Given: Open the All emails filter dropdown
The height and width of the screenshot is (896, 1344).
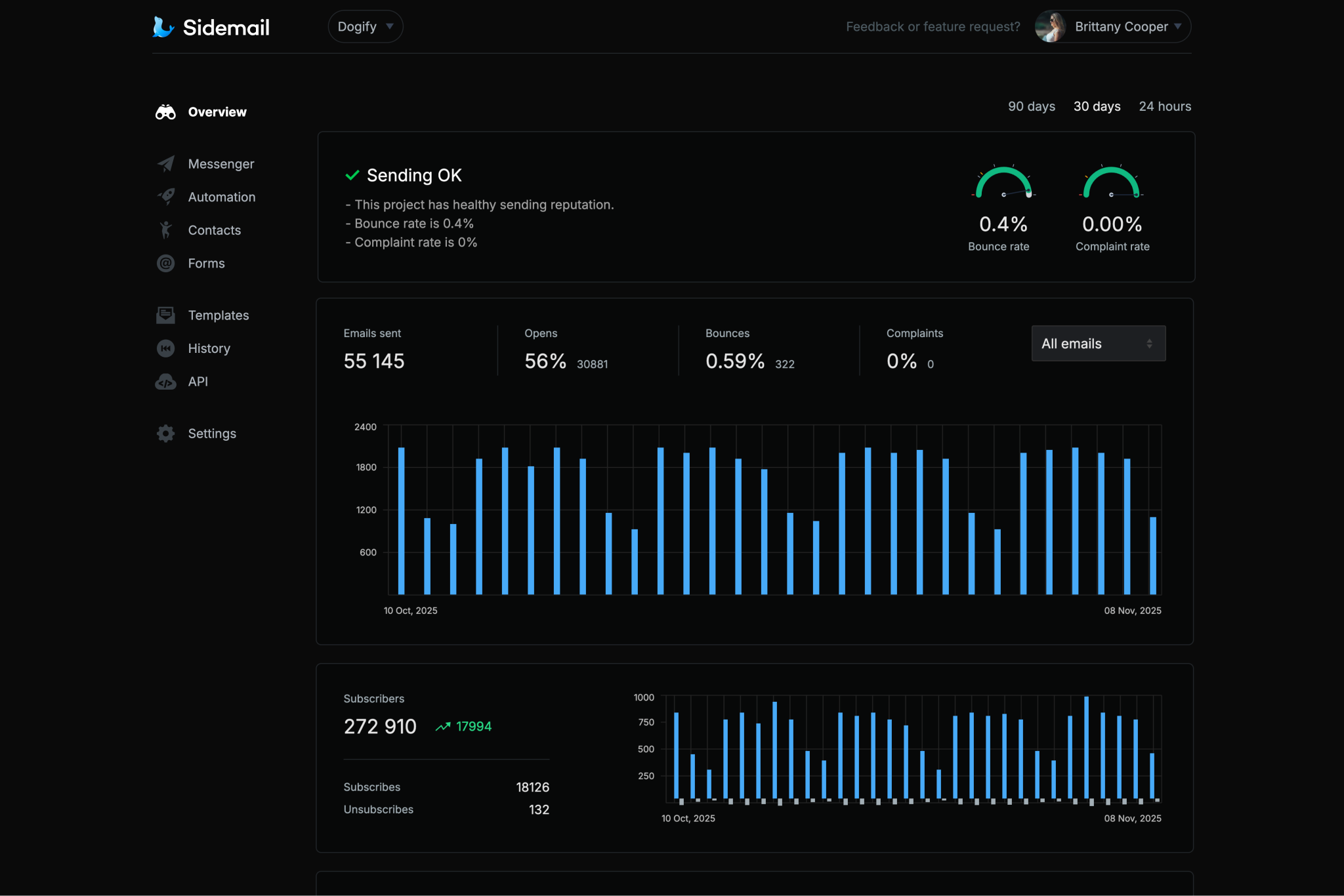Looking at the screenshot, I should click(x=1098, y=343).
